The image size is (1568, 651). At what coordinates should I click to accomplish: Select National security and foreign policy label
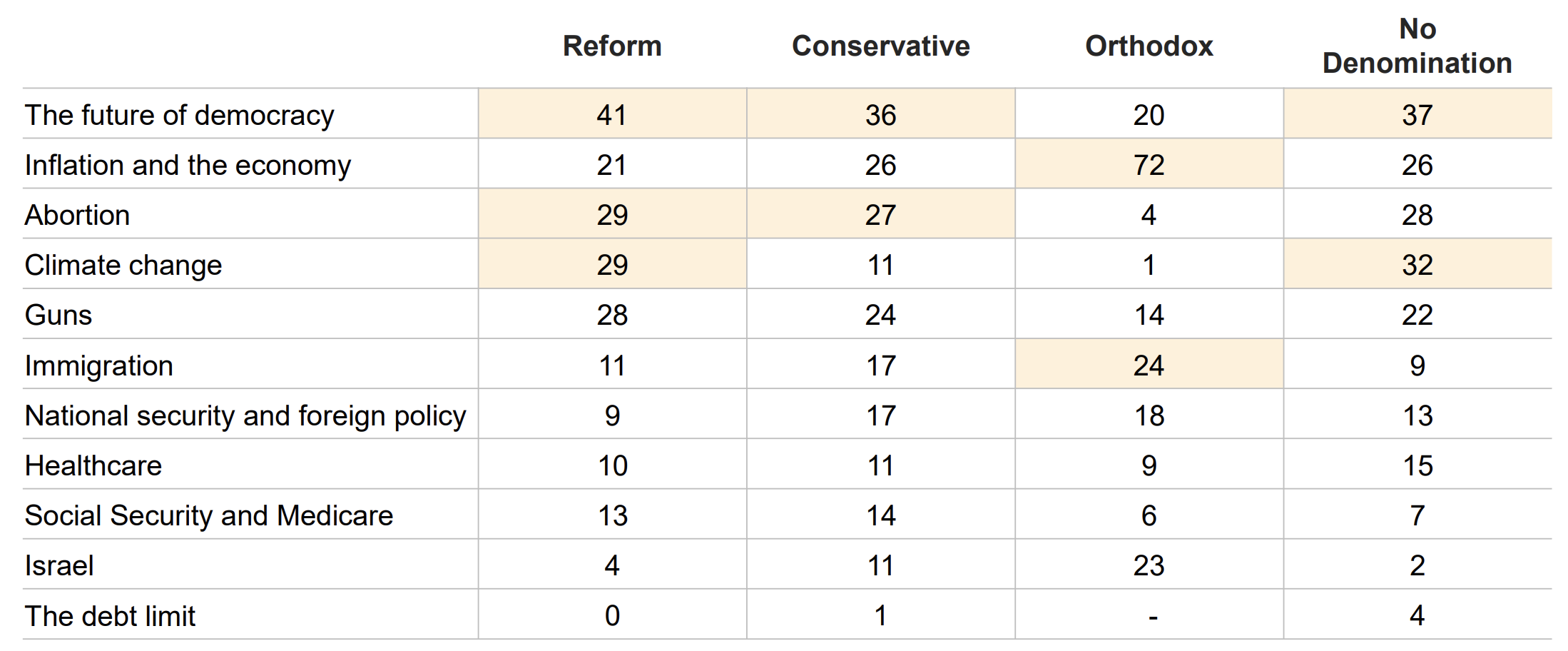click(245, 415)
